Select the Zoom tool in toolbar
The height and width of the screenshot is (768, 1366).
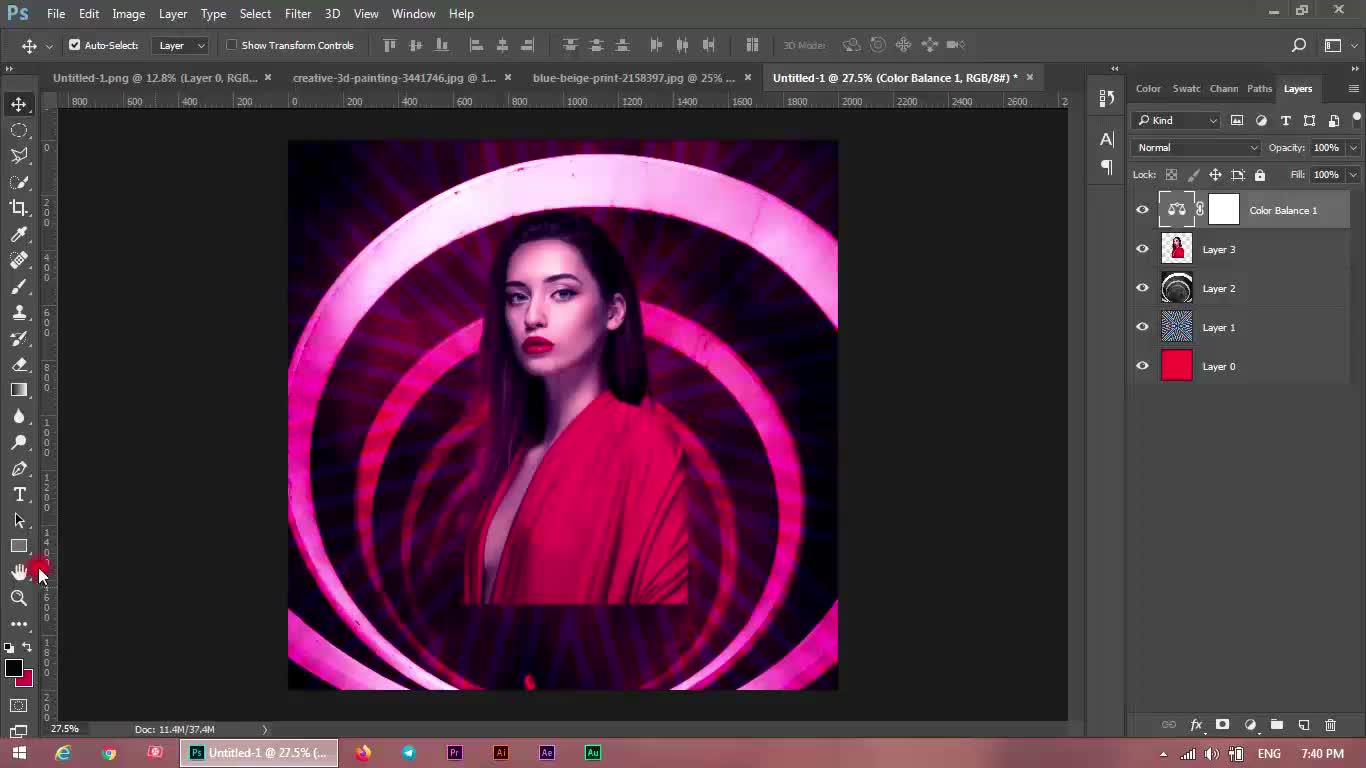coord(19,598)
